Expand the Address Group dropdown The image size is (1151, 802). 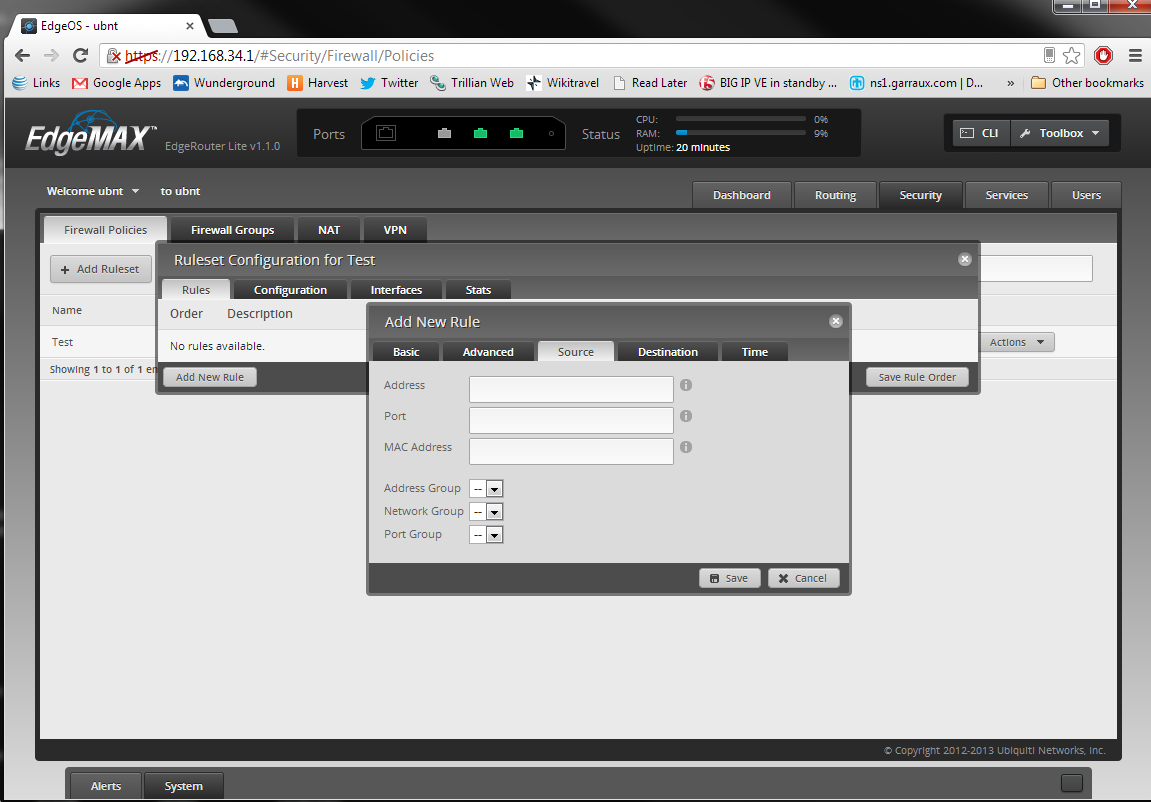[x=494, y=489]
